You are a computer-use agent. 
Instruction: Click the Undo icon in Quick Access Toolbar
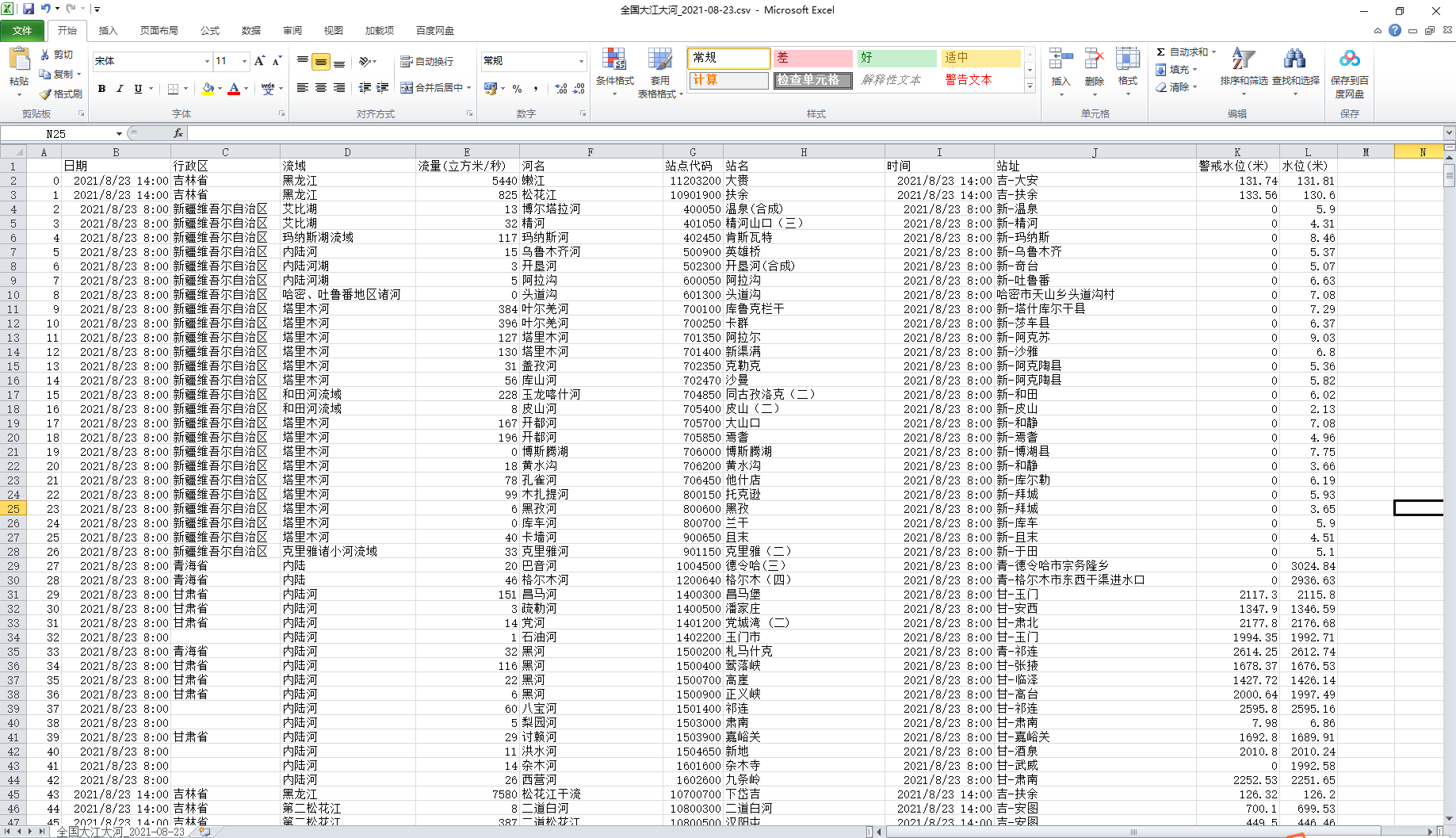click(x=46, y=9)
